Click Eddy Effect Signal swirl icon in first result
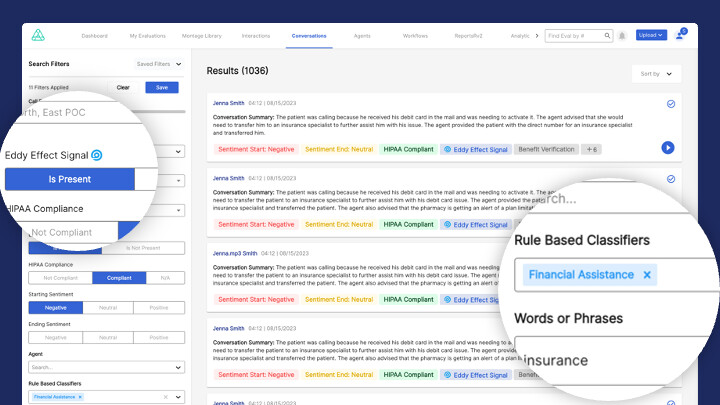The image size is (720, 405). pyautogui.click(x=447, y=149)
